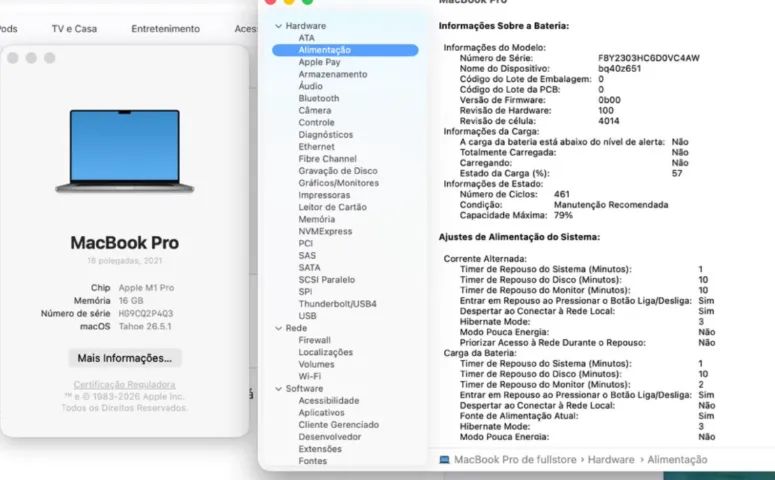This screenshot has width=775, height=480.
Task: Open NVMExpress entry
Action: pos(325,231)
